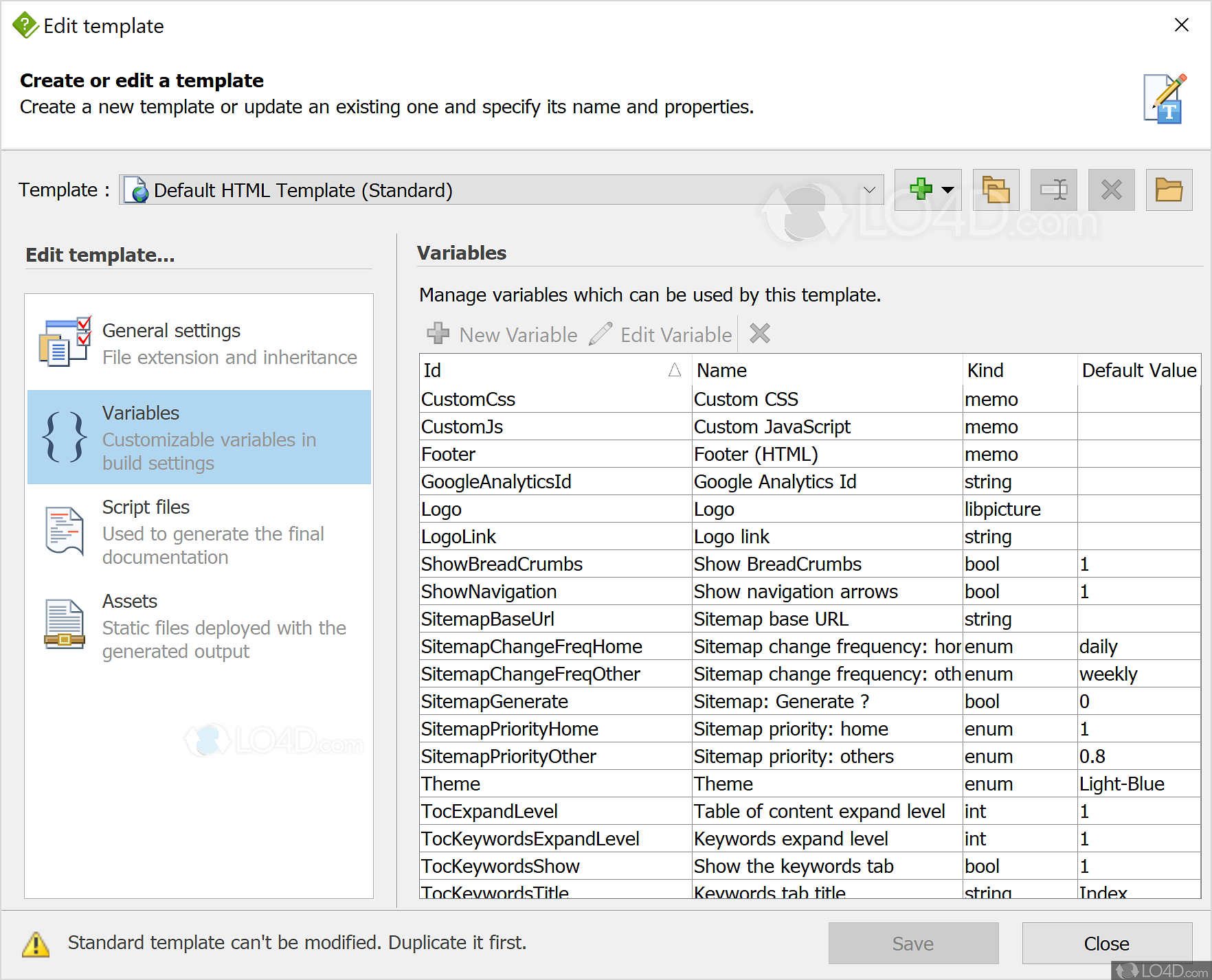Click the General settings icon

pyautogui.click(x=65, y=342)
